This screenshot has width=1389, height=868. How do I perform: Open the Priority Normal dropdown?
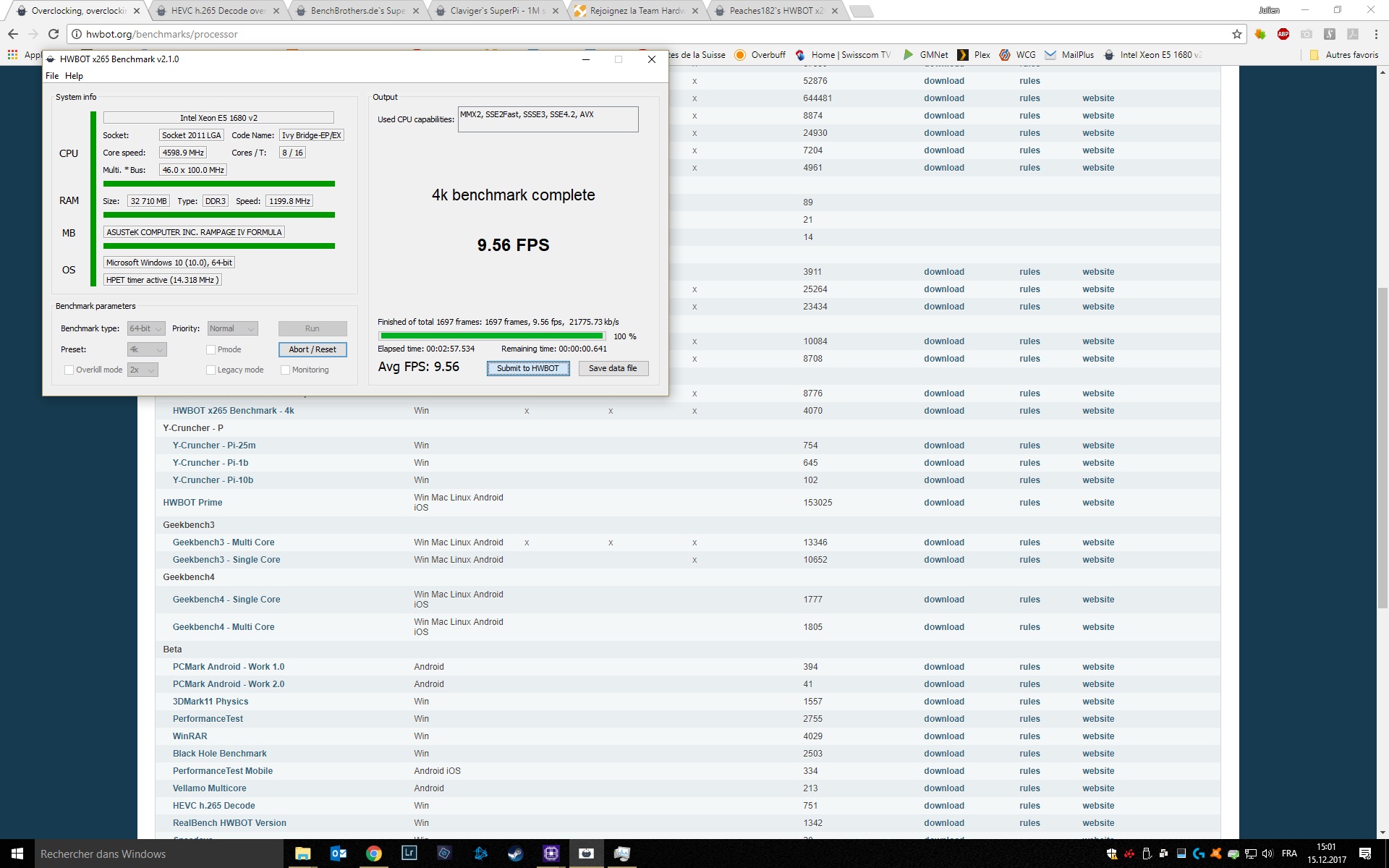pos(233,328)
